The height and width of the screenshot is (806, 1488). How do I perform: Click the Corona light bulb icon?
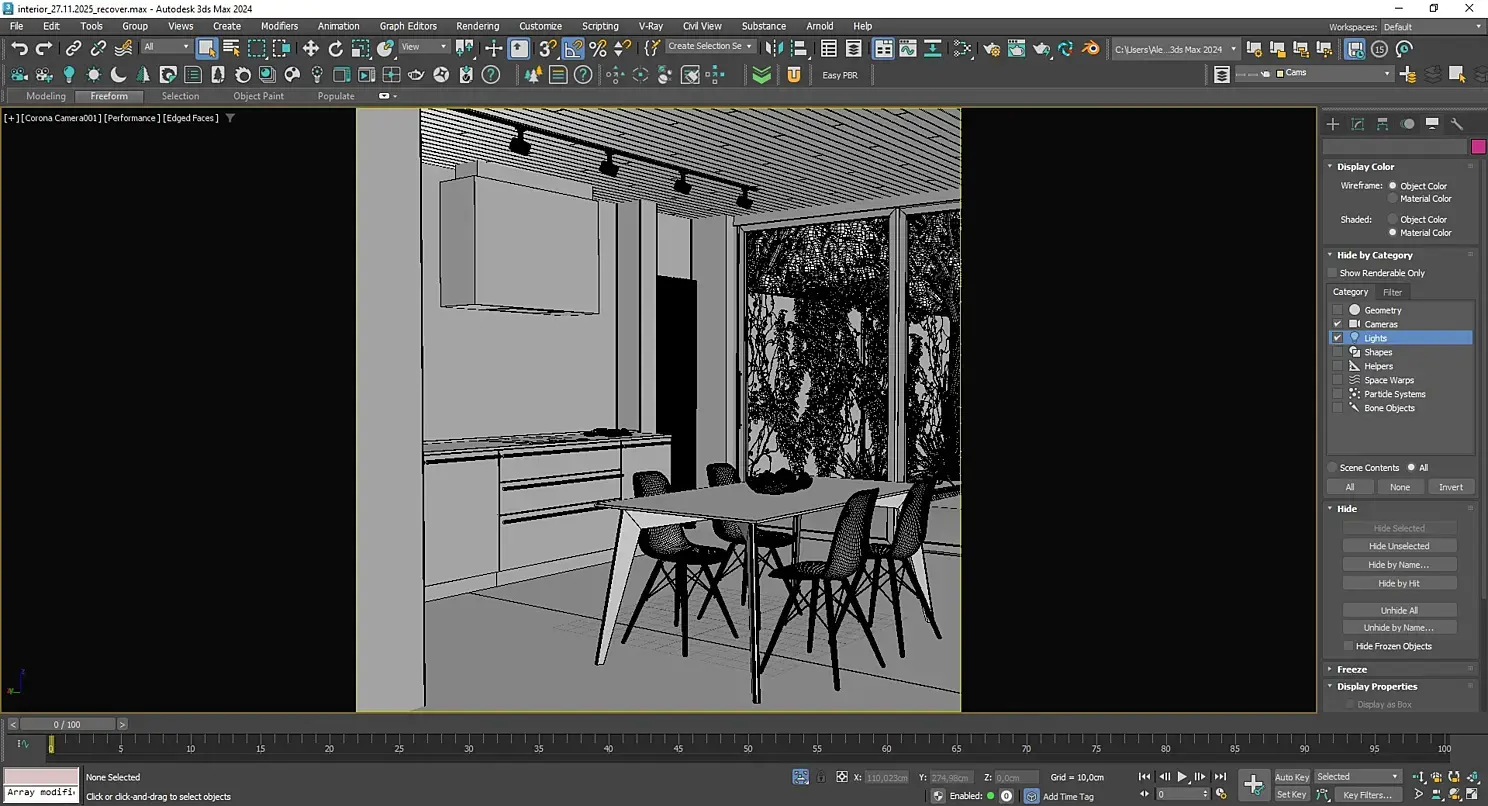click(69, 75)
